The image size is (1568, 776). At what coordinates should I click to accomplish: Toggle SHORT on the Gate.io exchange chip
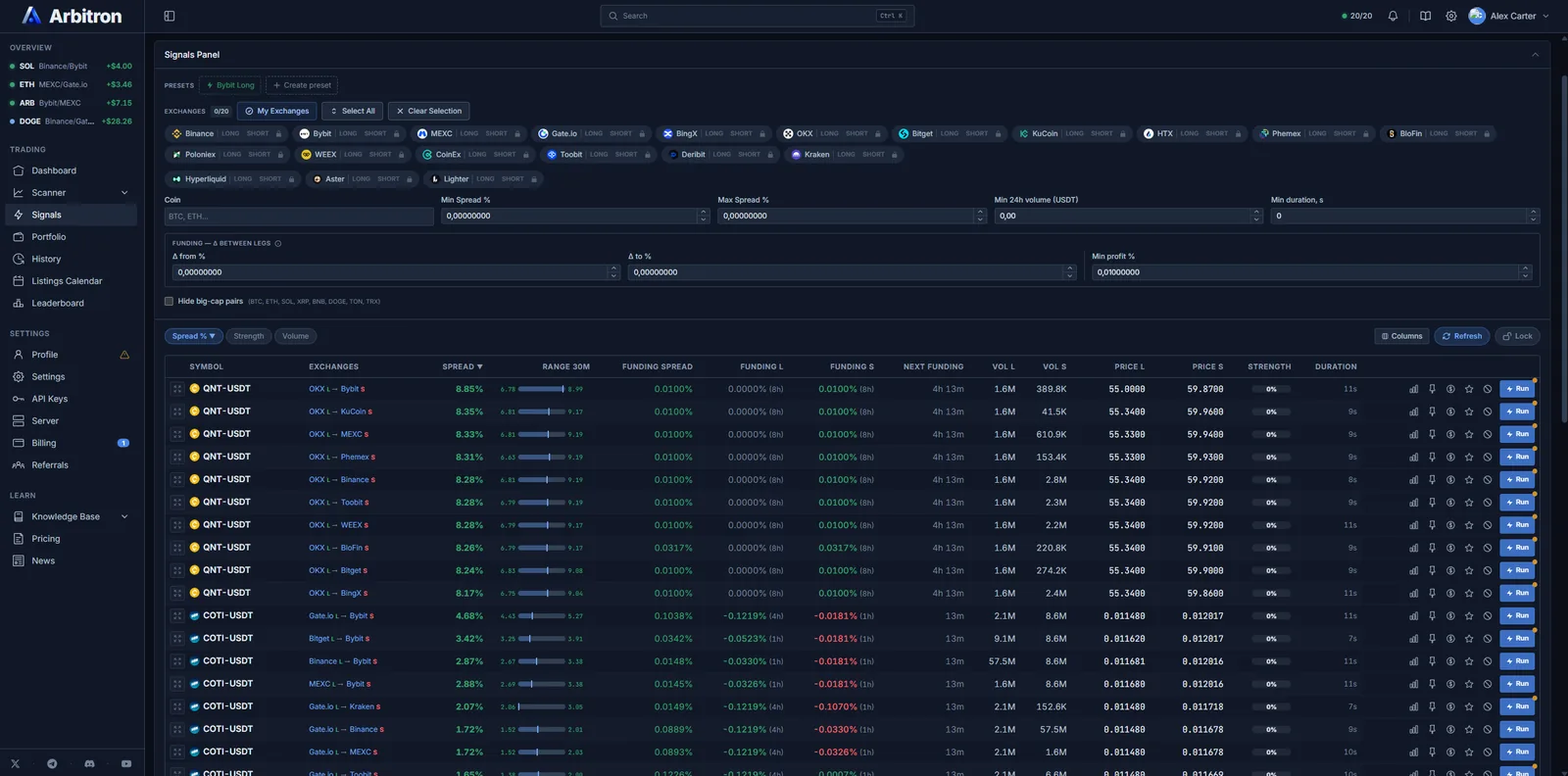coord(621,133)
